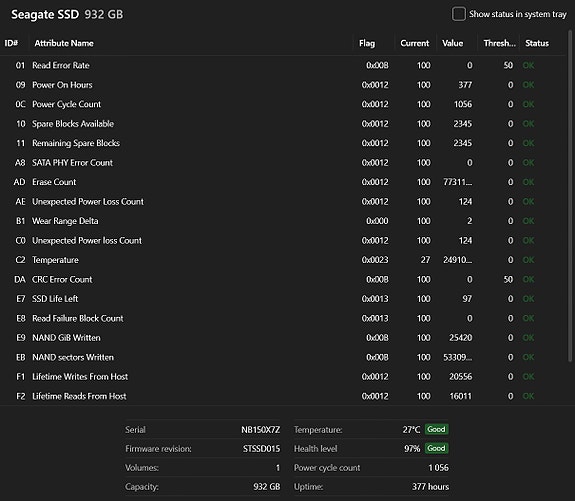Click the Temperature Good badge
Image resolution: width=575 pixels, height=501 pixels.
click(x=436, y=429)
